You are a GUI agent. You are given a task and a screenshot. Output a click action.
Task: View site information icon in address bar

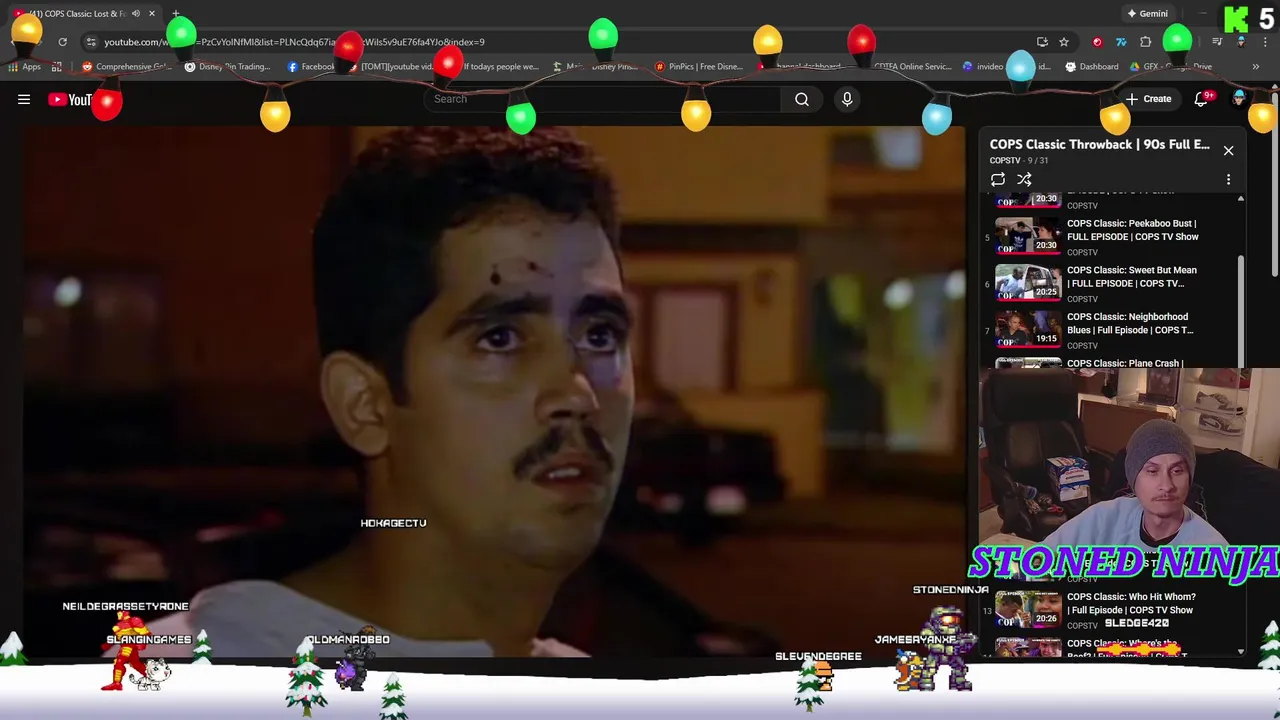tap(91, 42)
